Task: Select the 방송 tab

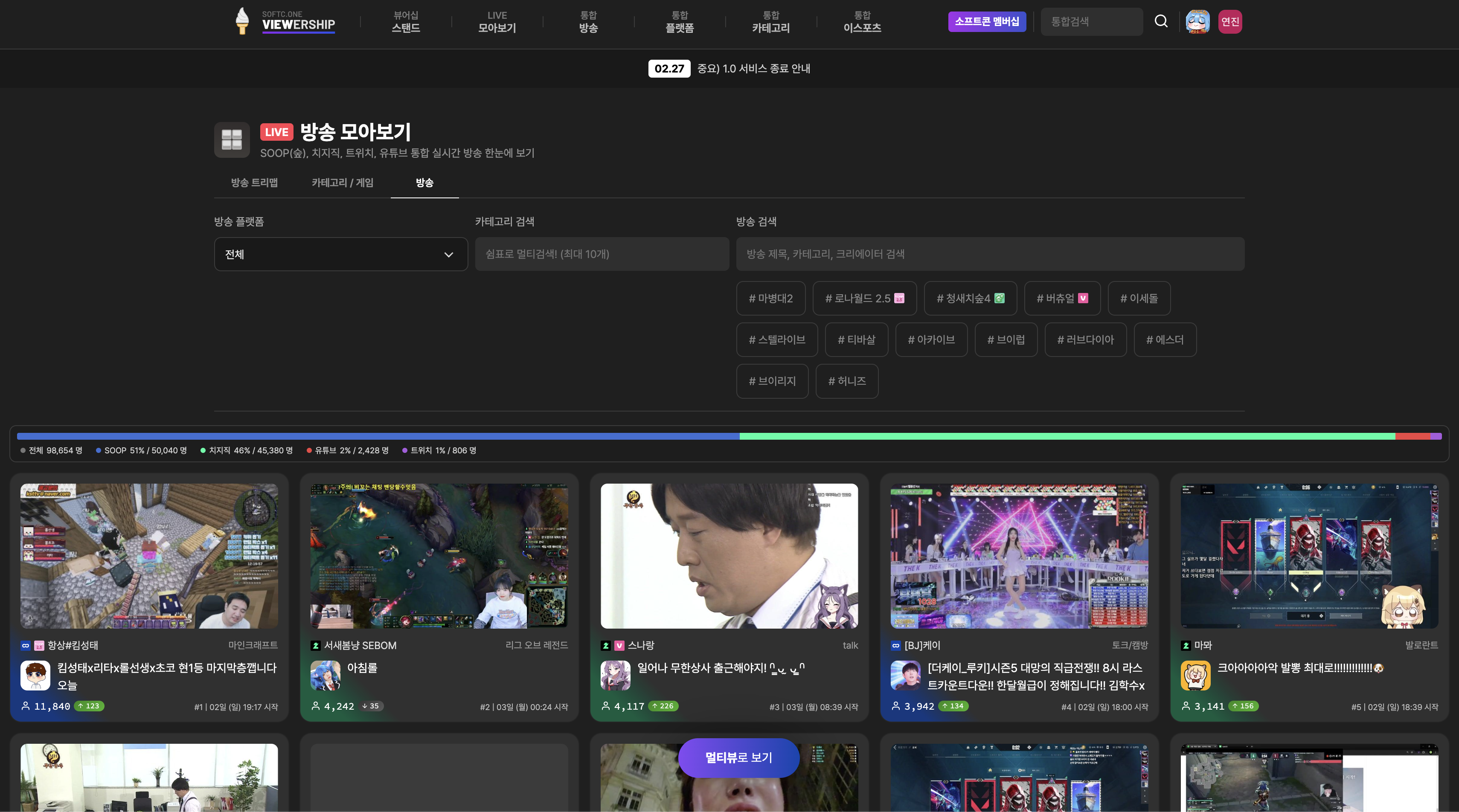Action: coord(424,183)
